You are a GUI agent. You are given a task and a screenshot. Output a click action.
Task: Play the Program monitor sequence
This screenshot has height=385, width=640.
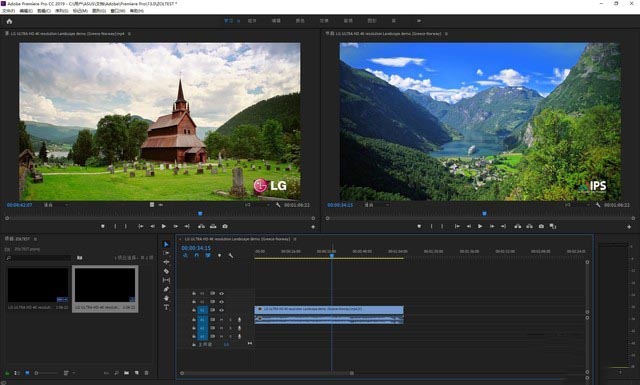coord(480,226)
